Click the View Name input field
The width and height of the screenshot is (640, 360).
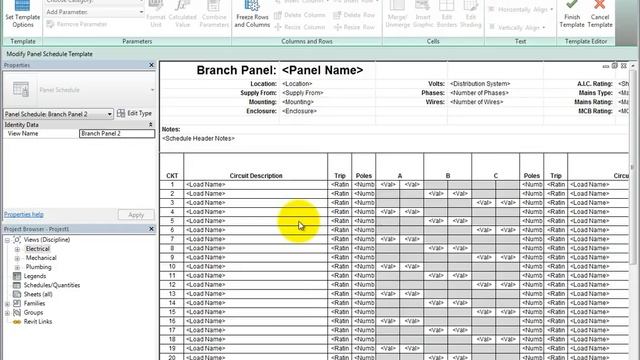click(117, 133)
